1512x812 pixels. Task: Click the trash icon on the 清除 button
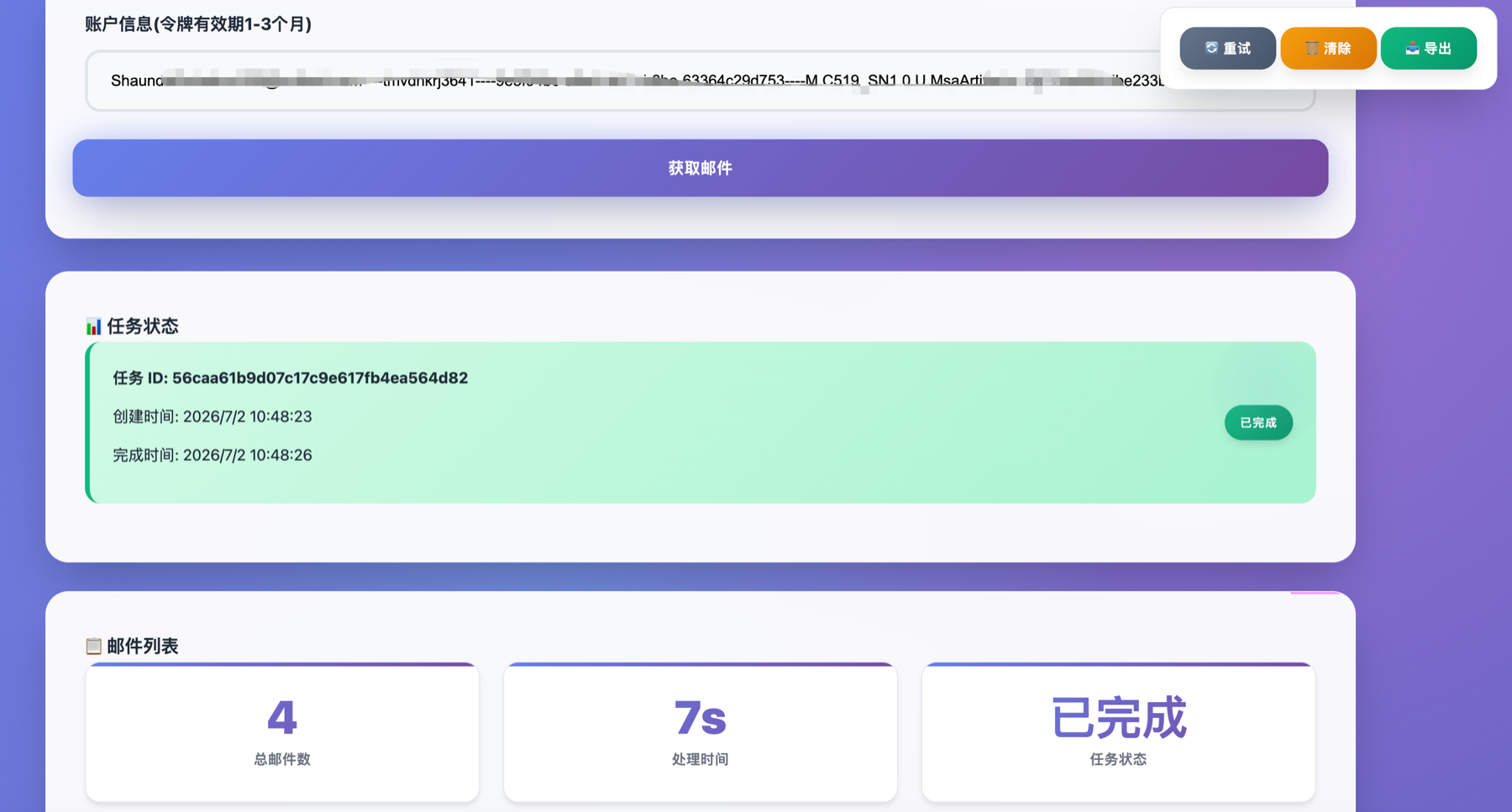(1312, 48)
